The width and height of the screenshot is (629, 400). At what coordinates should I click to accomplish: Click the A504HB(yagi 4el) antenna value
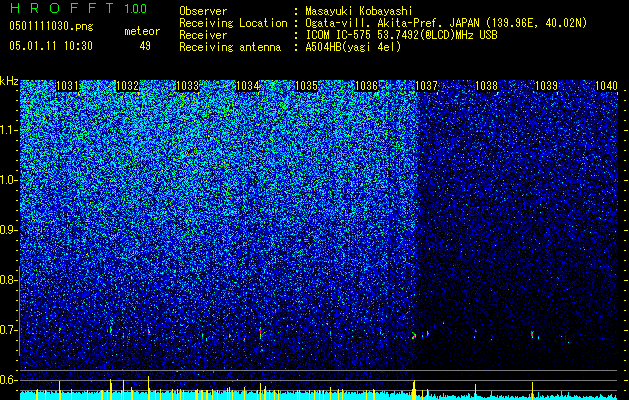(353, 47)
